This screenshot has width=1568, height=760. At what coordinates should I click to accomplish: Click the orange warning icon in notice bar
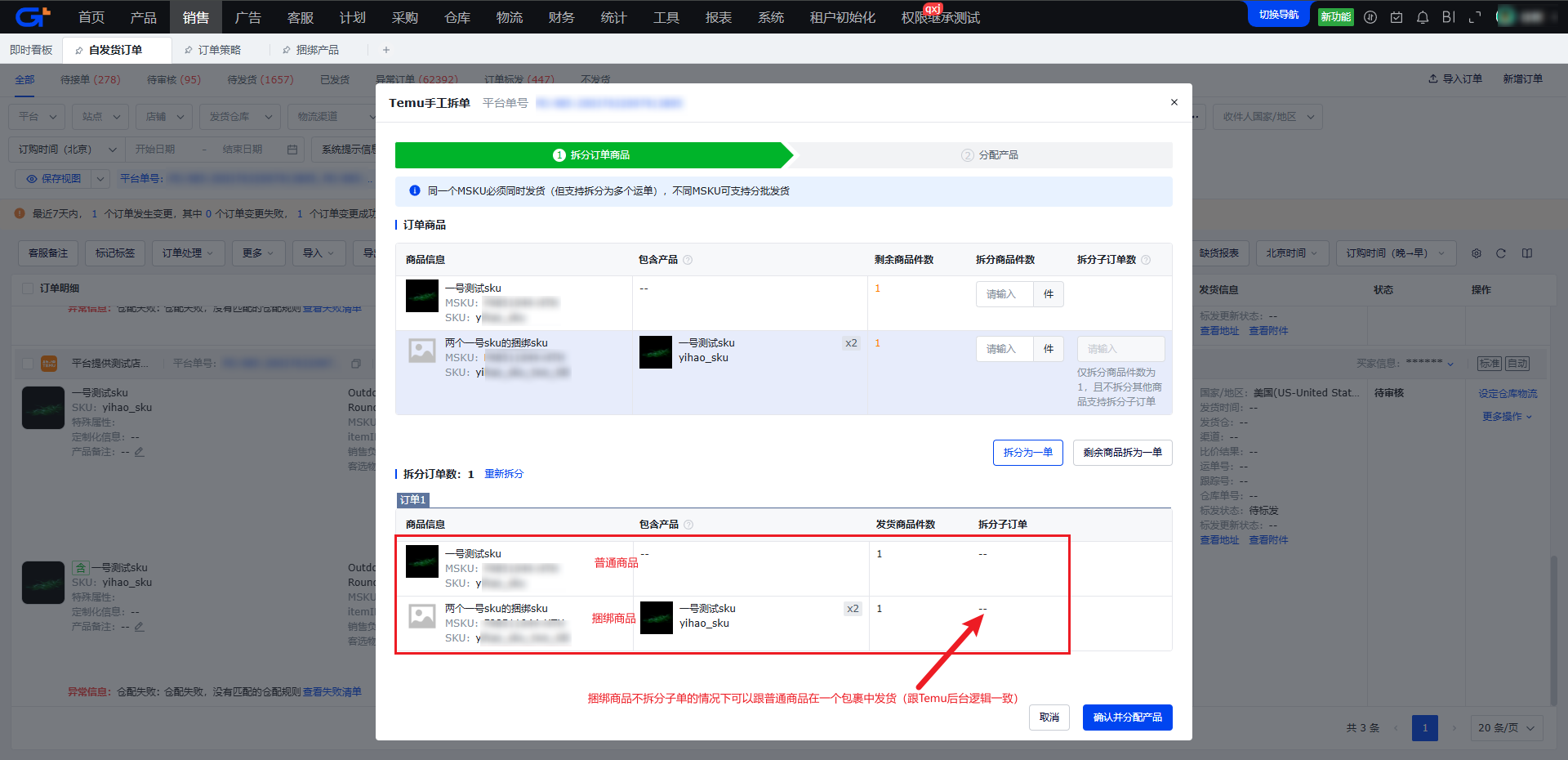click(x=20, y=213)
